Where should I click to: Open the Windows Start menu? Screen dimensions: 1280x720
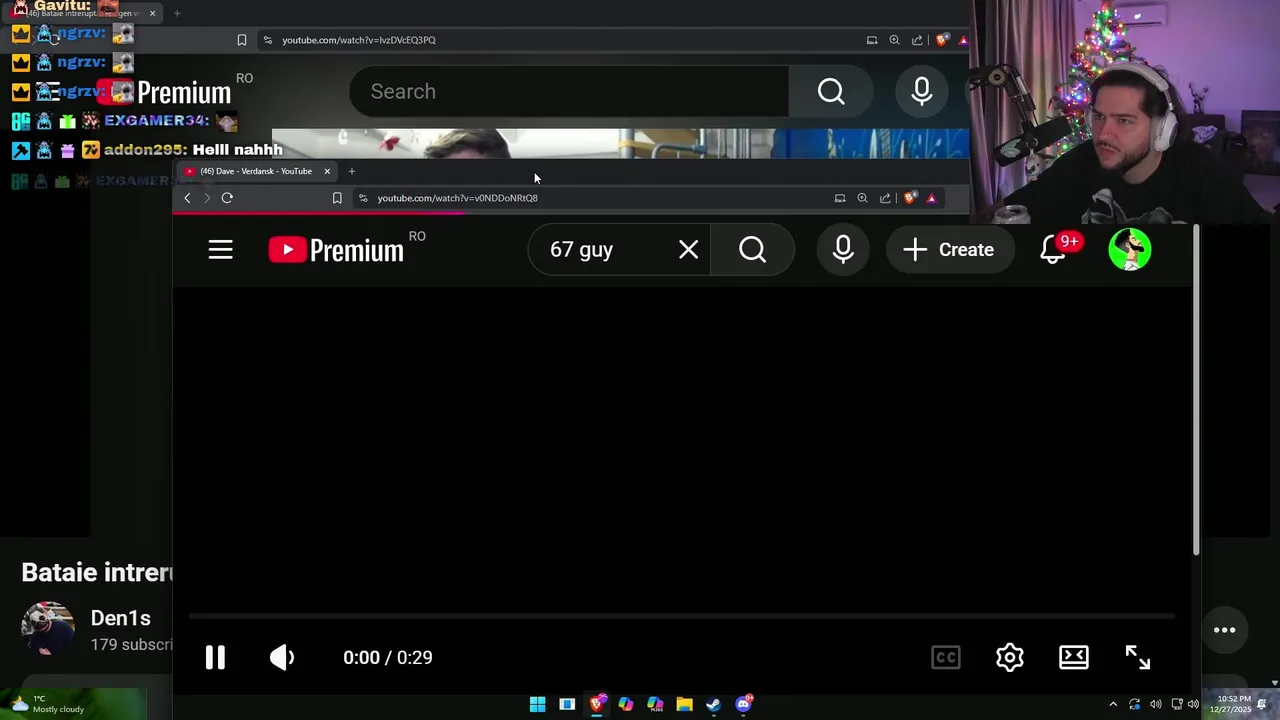pos(537,704)
